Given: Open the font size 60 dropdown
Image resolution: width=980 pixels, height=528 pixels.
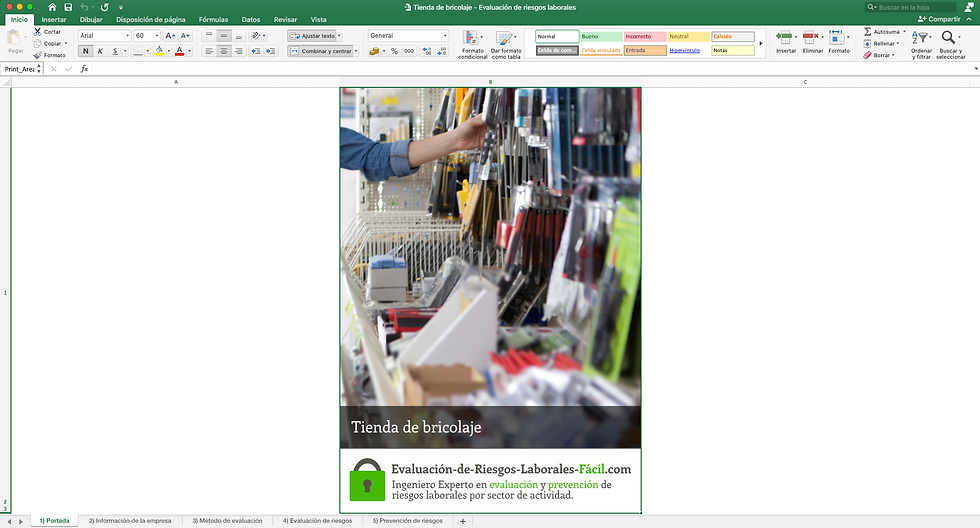Looking at the screenshot, I should tap(156, 36).
